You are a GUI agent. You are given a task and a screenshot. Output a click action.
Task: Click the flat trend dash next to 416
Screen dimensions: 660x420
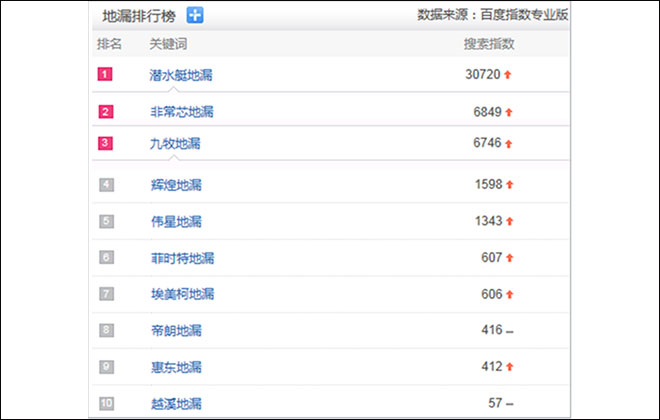pos(510,332)
